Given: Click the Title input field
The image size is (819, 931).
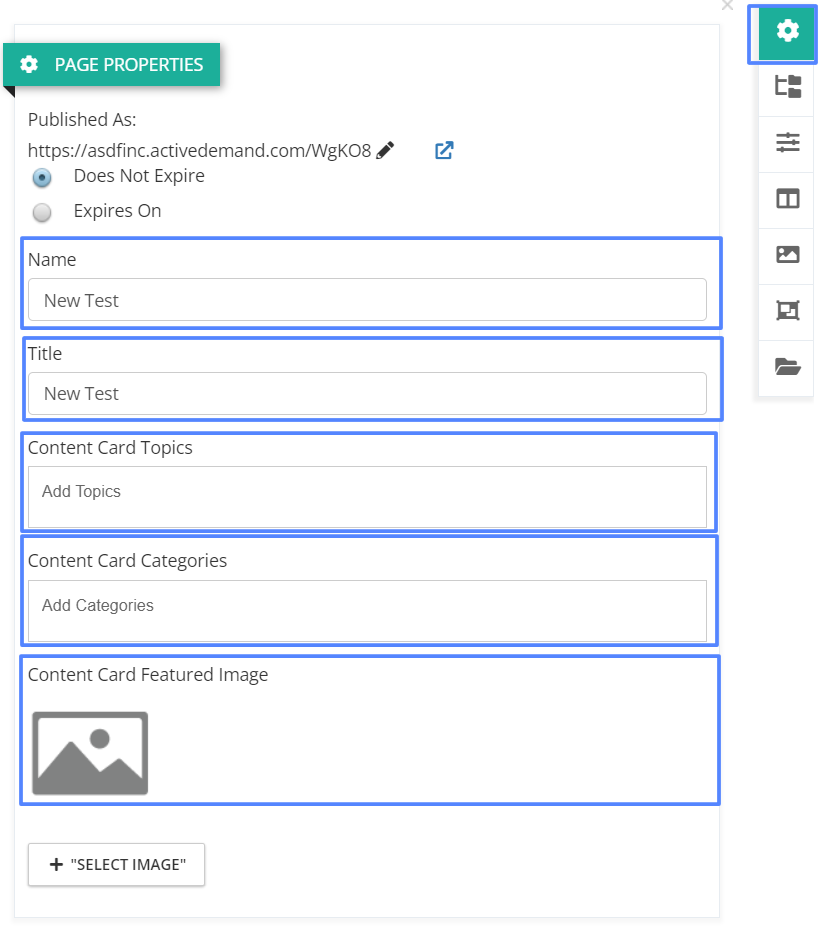Looking at the screenshot, I should point(367,393).
